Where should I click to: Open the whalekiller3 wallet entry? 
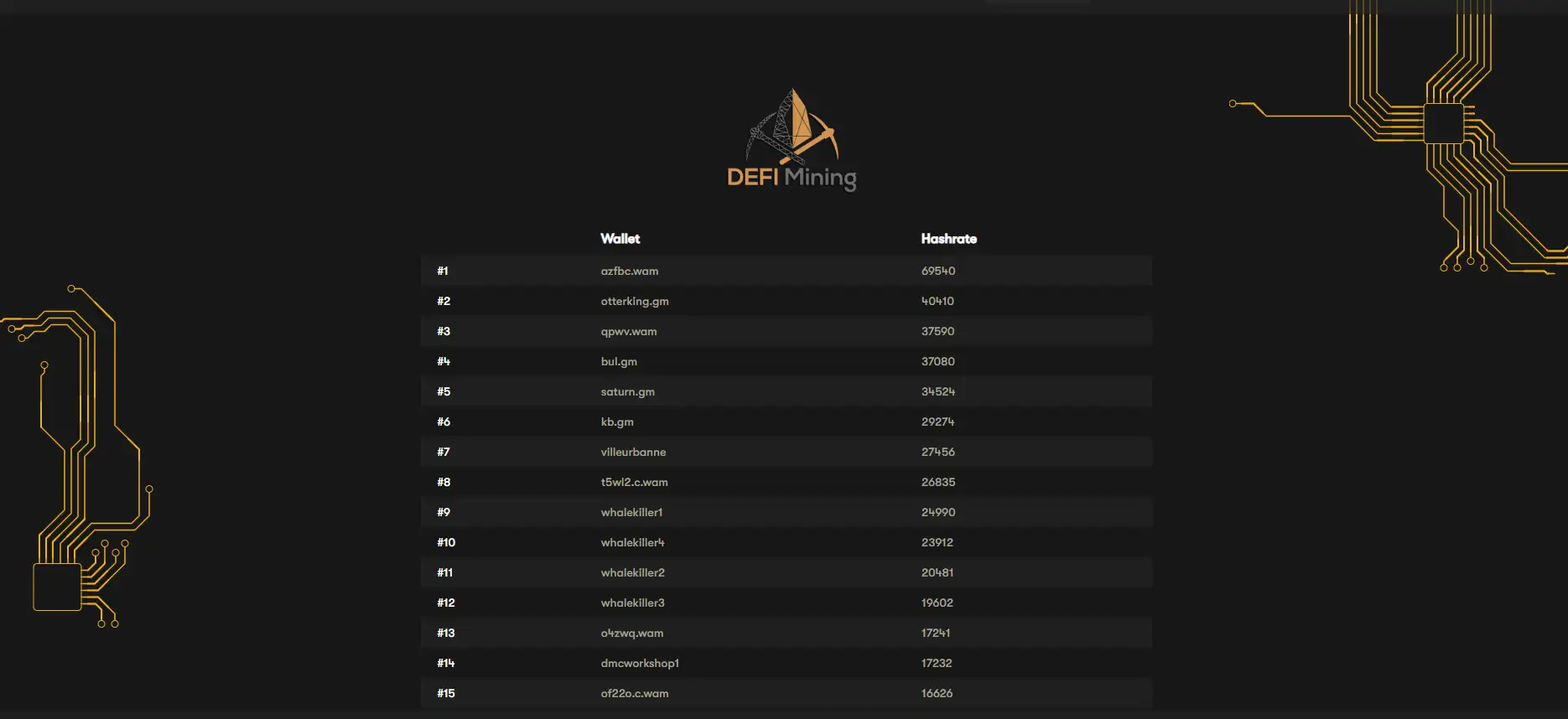point(632,603)
